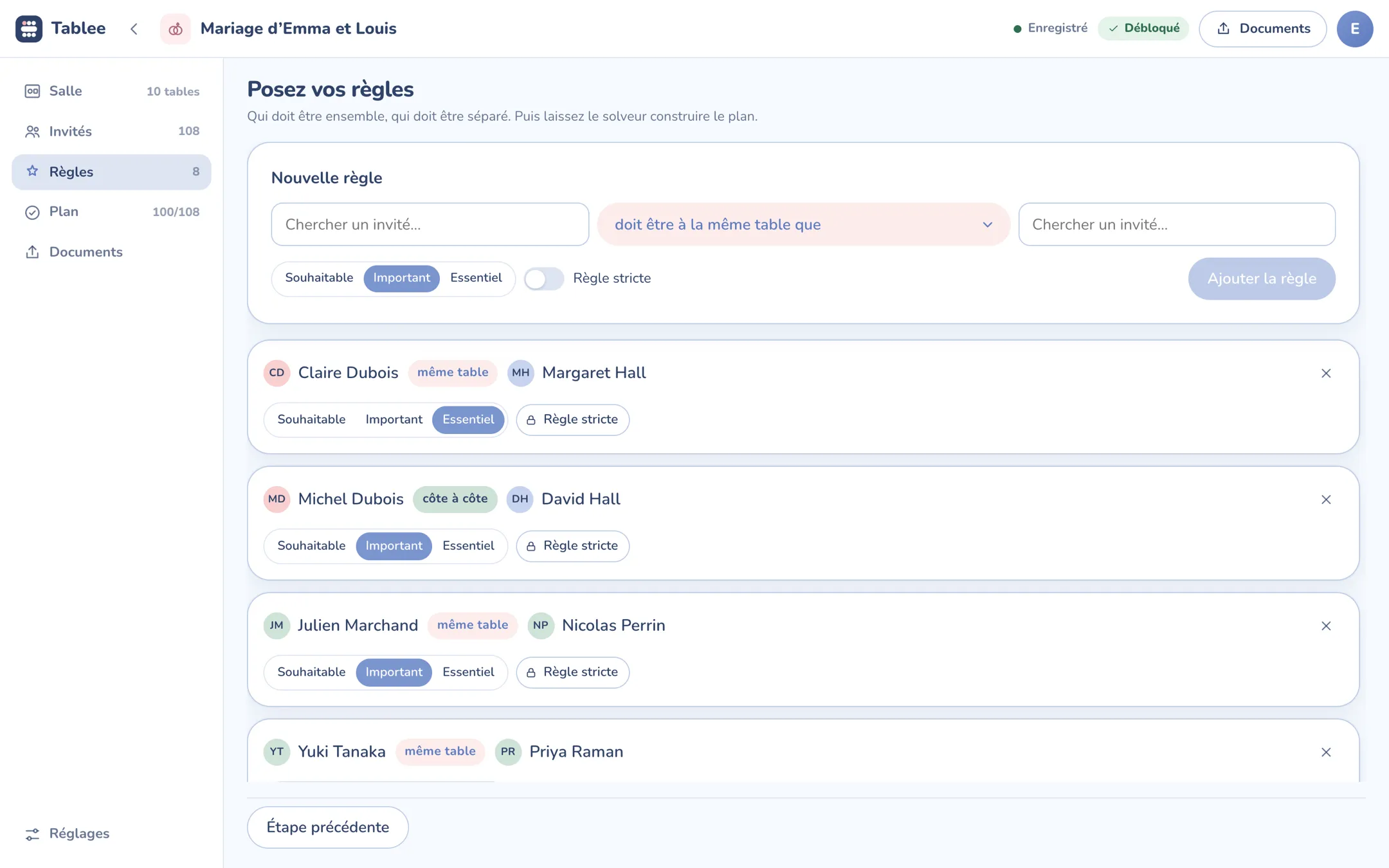1389x868 pixels.
Task: Open the Salle section
Action: 111,91
